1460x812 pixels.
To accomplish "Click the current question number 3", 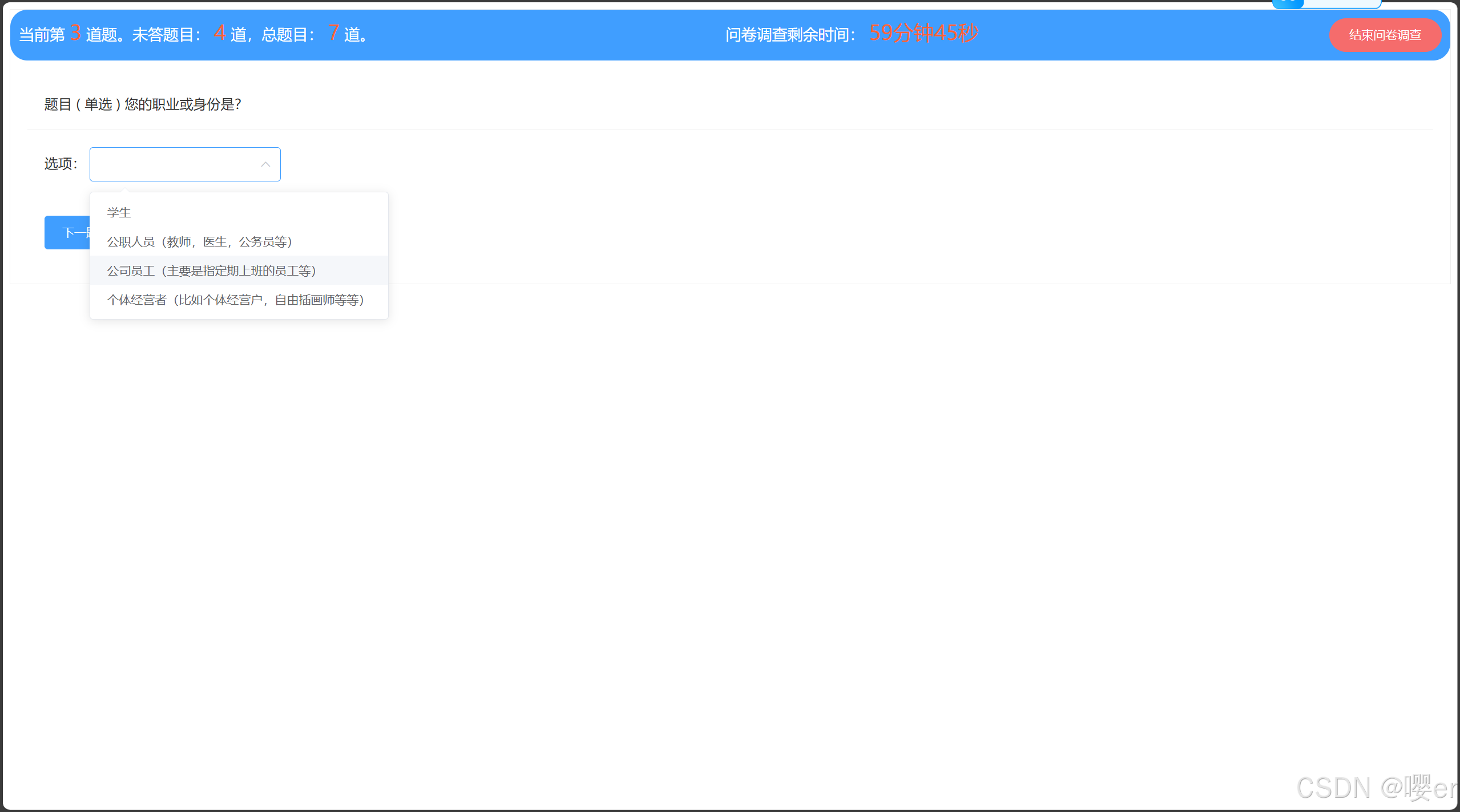I will [x=75, y=33].
